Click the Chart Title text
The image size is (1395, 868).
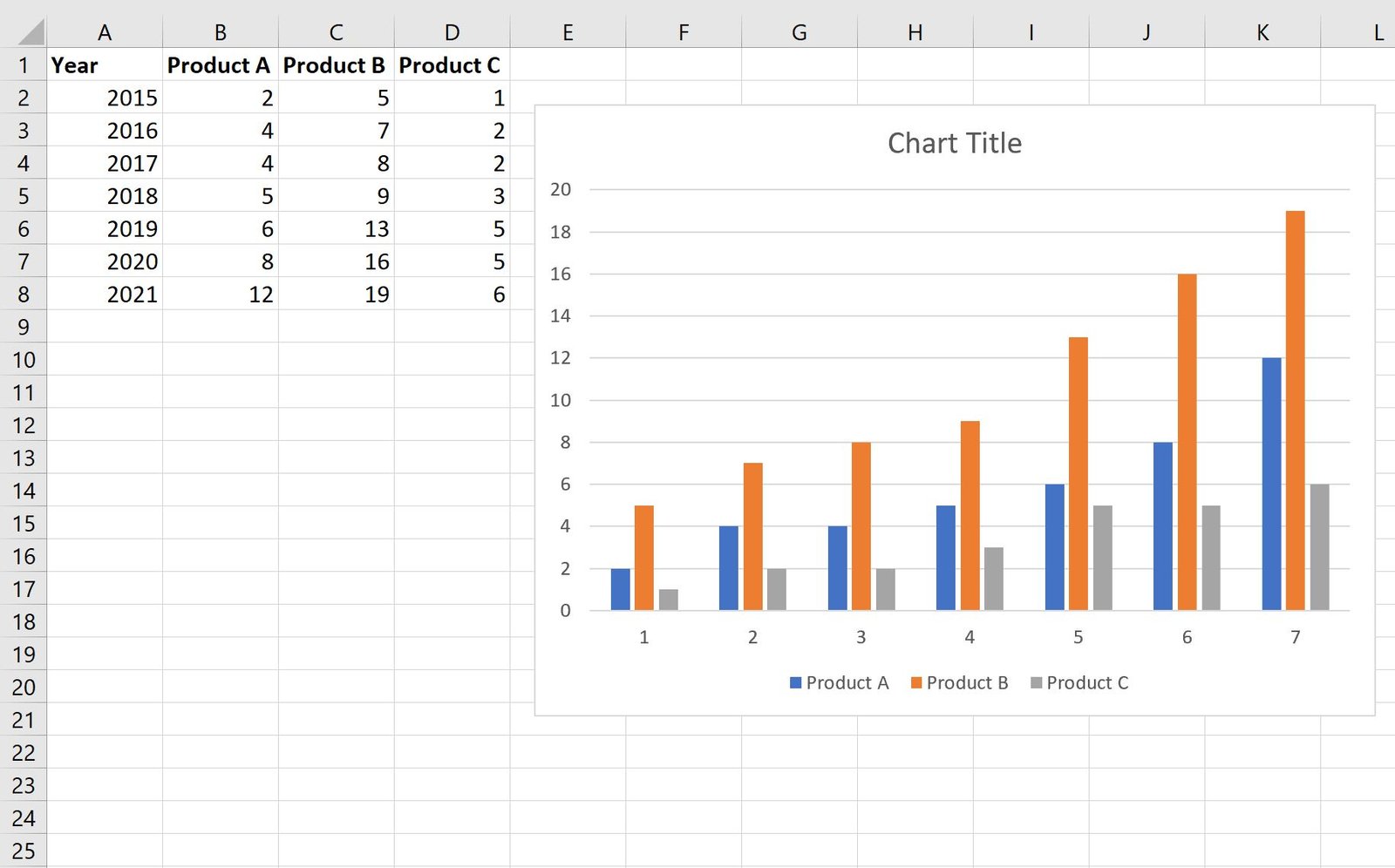(955, 143)
